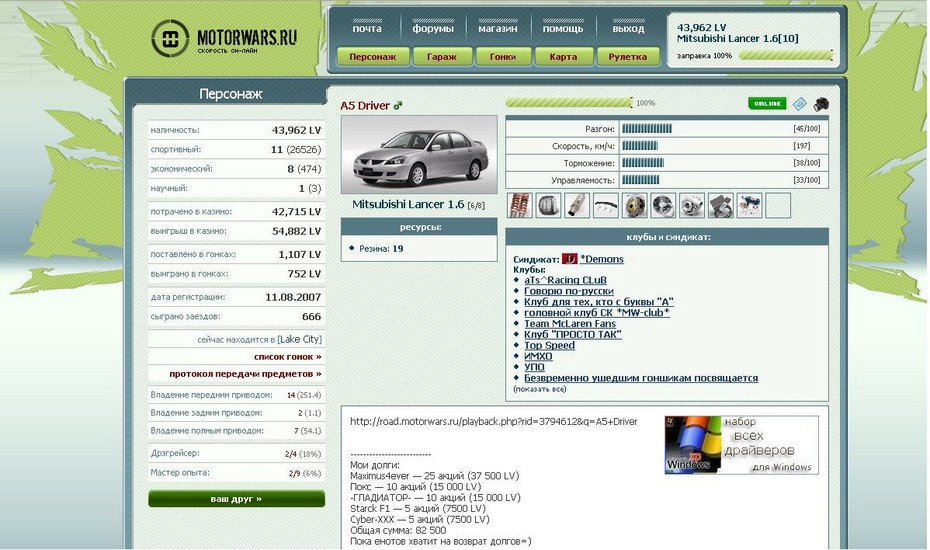Select the turbocharger part icon
The height and width of the screenshot is (550, 930).
(x=692, y=205)
